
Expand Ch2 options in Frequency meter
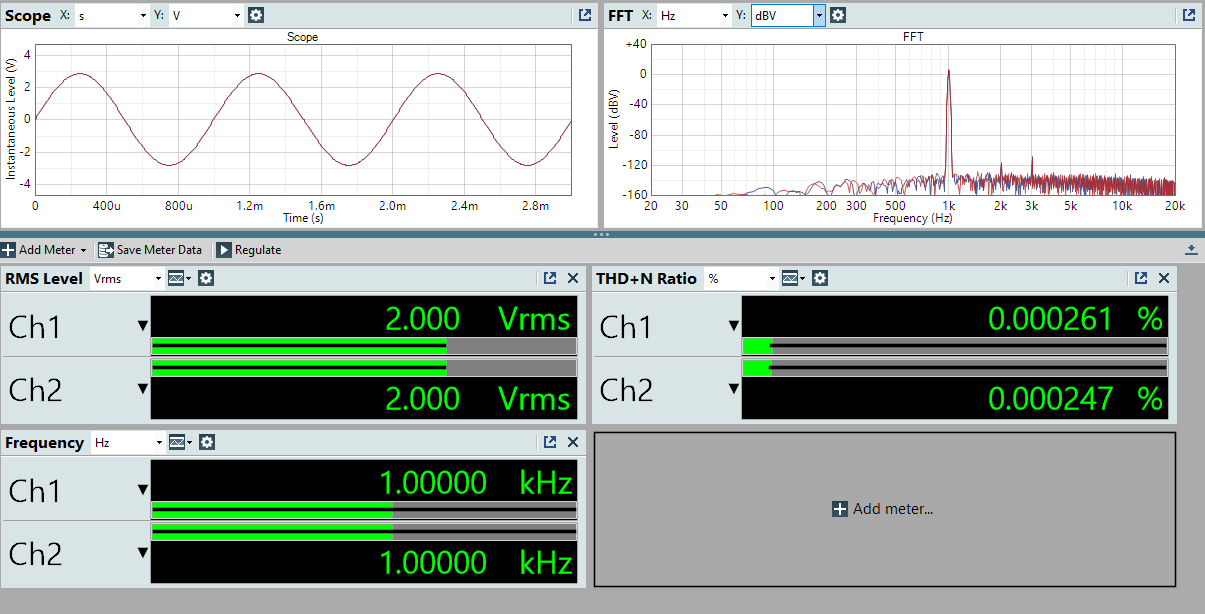coord(143,553)
